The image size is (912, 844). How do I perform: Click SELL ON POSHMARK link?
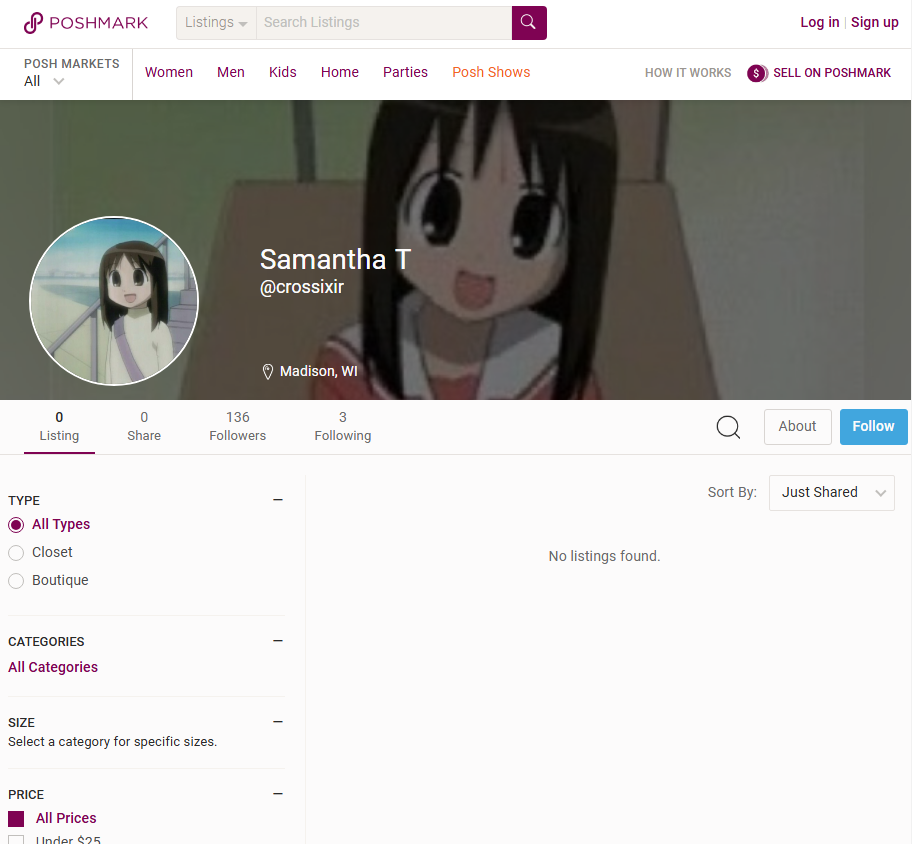[x=832, y=73]
